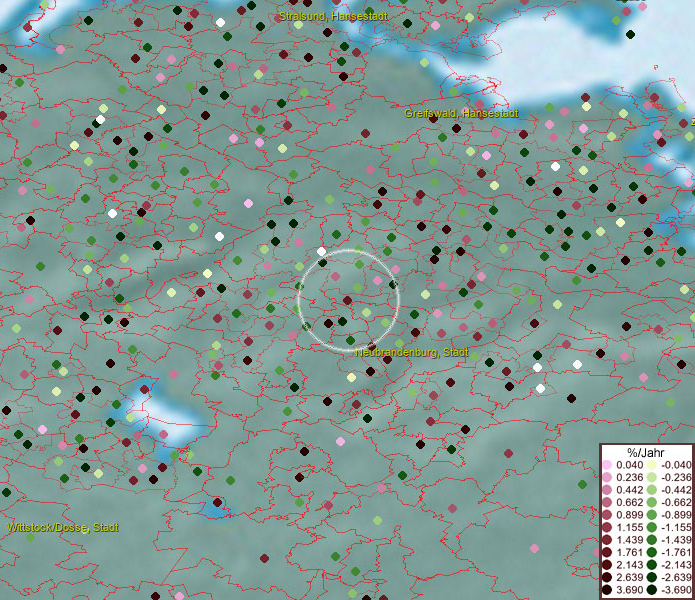695x600 pixels.
Task: Click the -3.690 legend value text
Action: pos(676,590)
